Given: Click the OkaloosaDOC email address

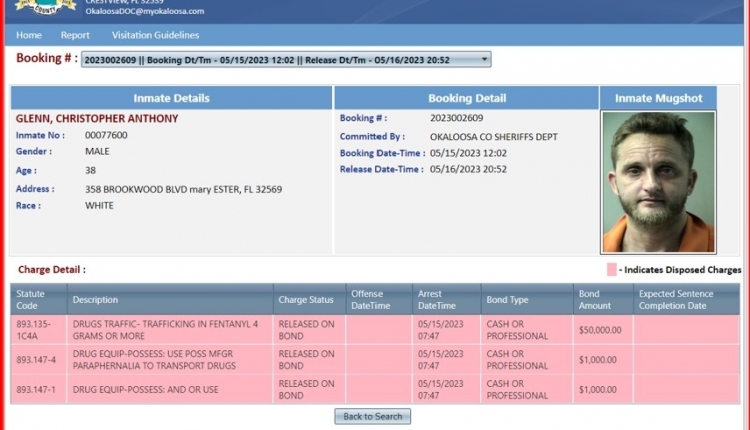Looking at the screenshot, I should 144,11.
